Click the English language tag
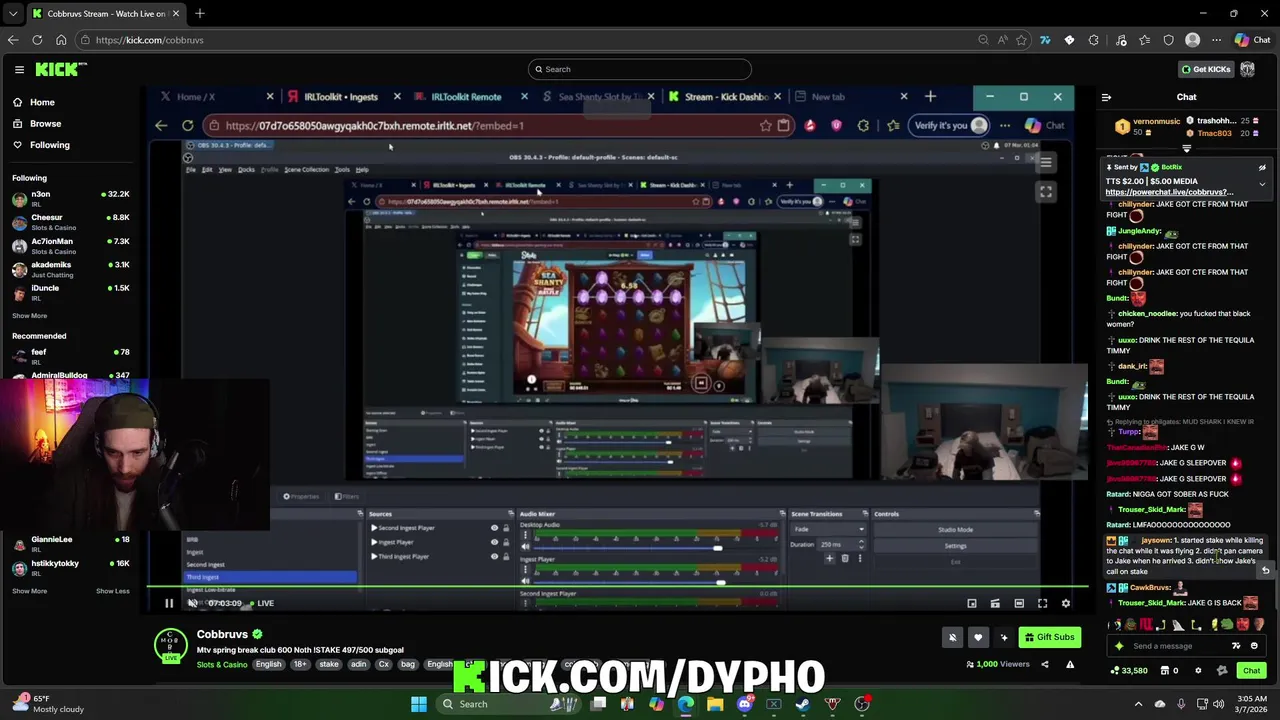 point(268,664)
